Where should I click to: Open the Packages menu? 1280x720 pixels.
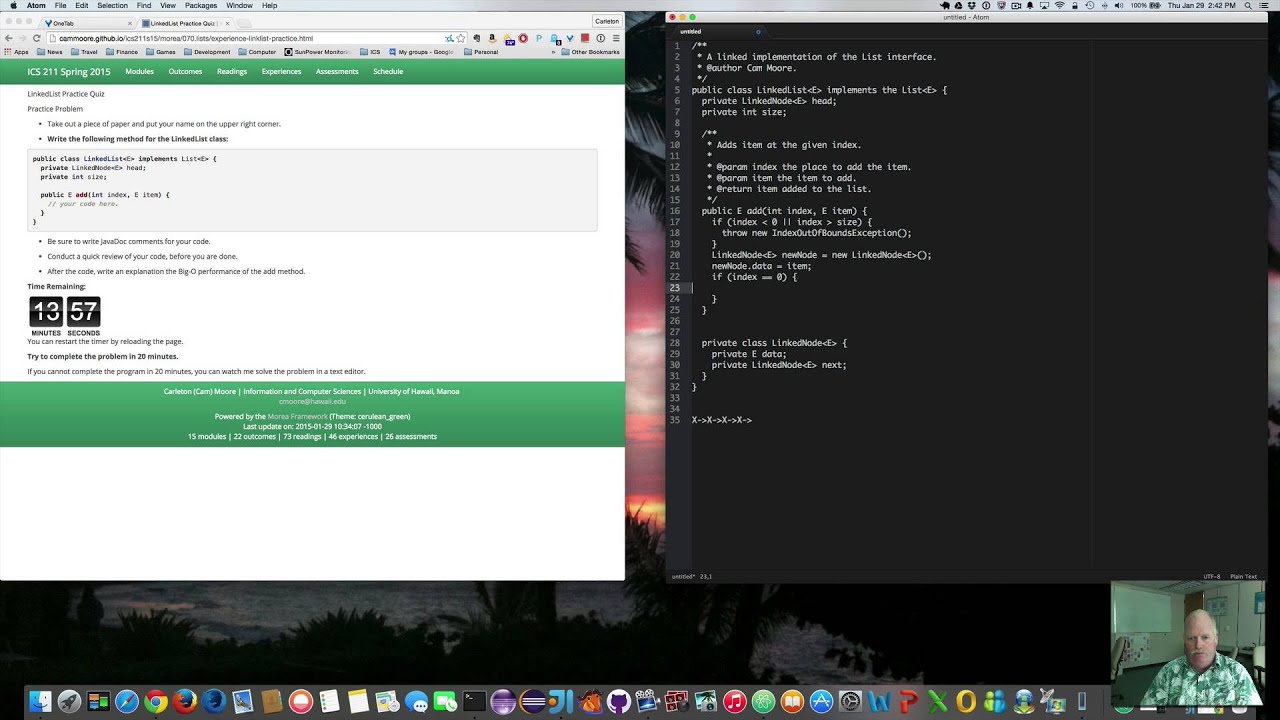click(x=201, y=5)
